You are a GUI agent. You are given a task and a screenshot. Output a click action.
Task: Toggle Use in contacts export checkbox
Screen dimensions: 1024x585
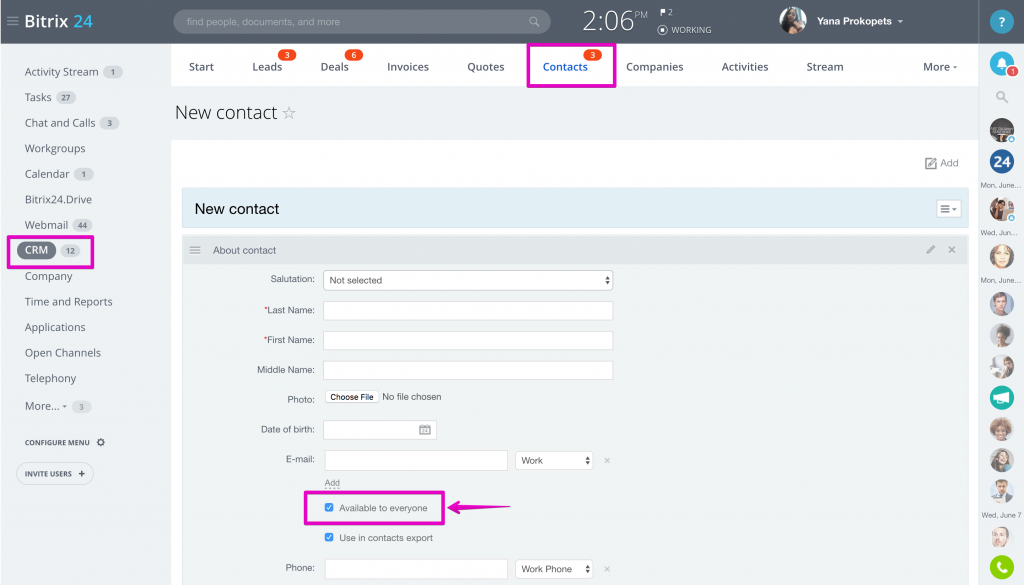point(329,537)
